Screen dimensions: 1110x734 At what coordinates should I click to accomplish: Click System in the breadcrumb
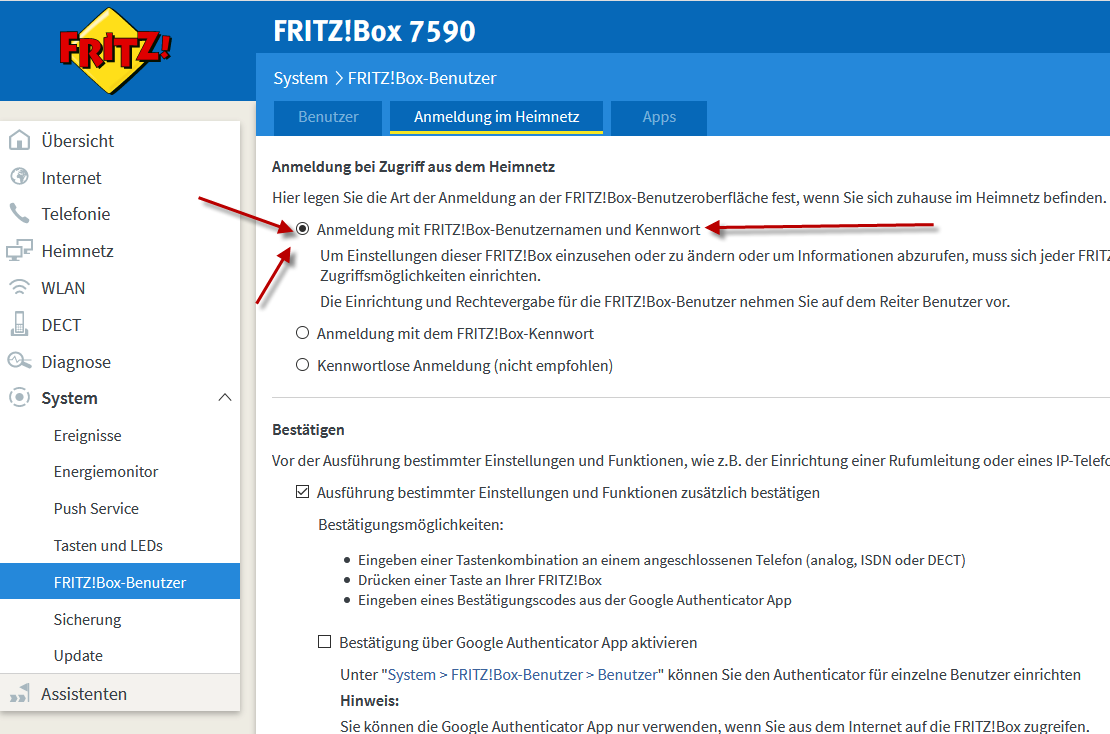pos(301,78)
